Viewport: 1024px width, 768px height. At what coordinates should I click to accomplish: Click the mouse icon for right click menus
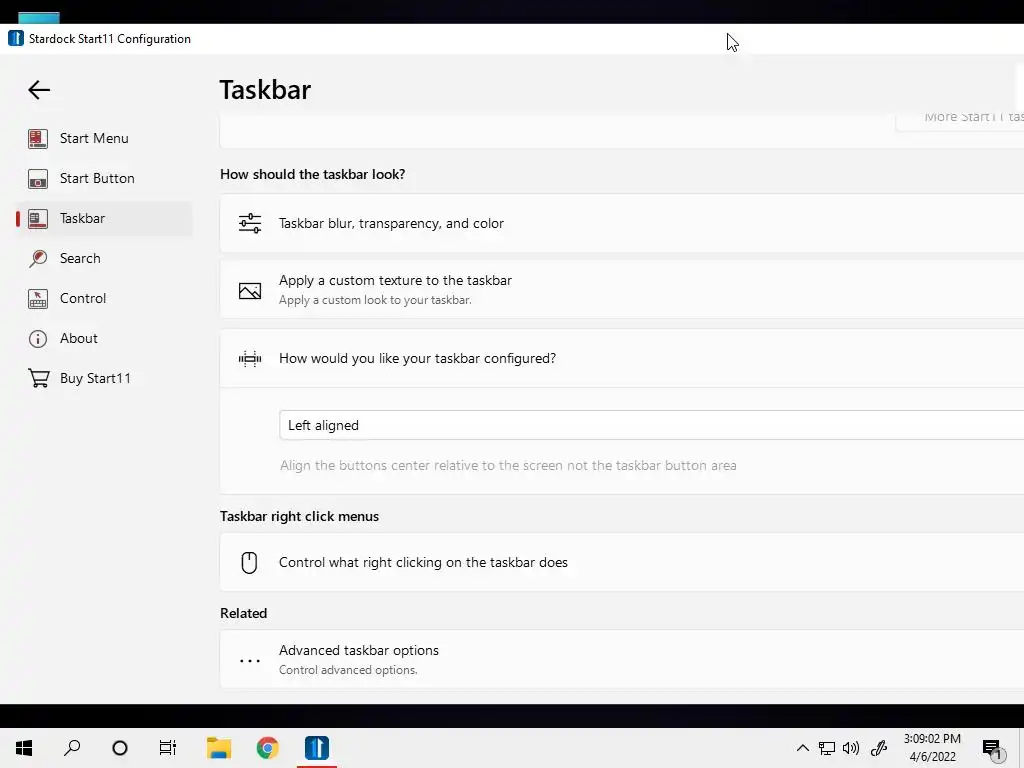pyautogui.click(x=249, y=562)
